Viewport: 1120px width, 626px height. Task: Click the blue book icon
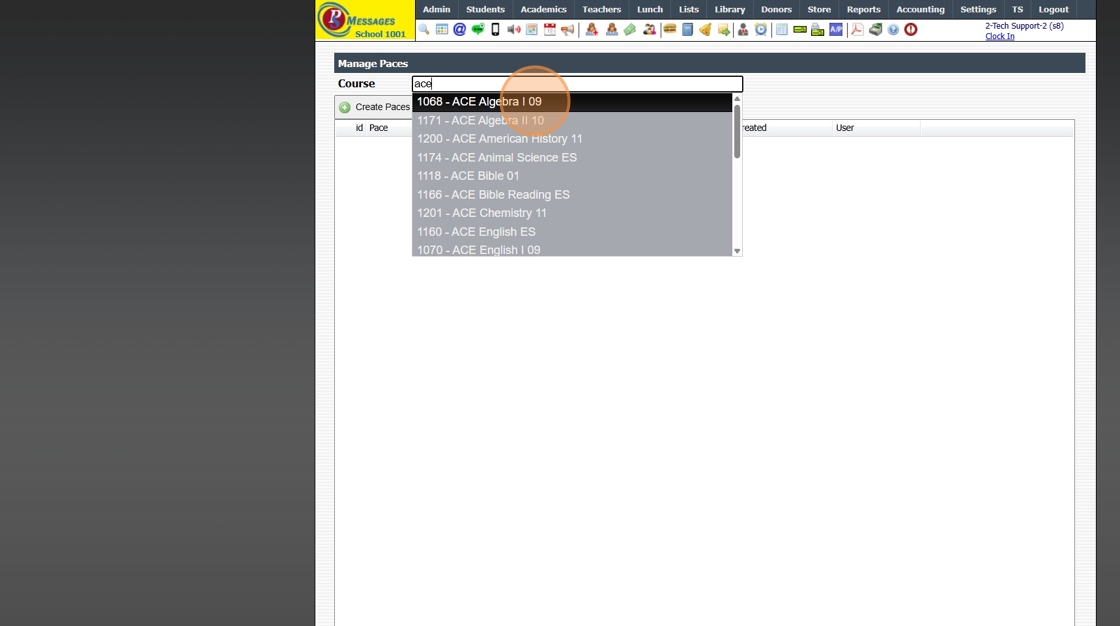pyautogui.click(x=687, y=29)
